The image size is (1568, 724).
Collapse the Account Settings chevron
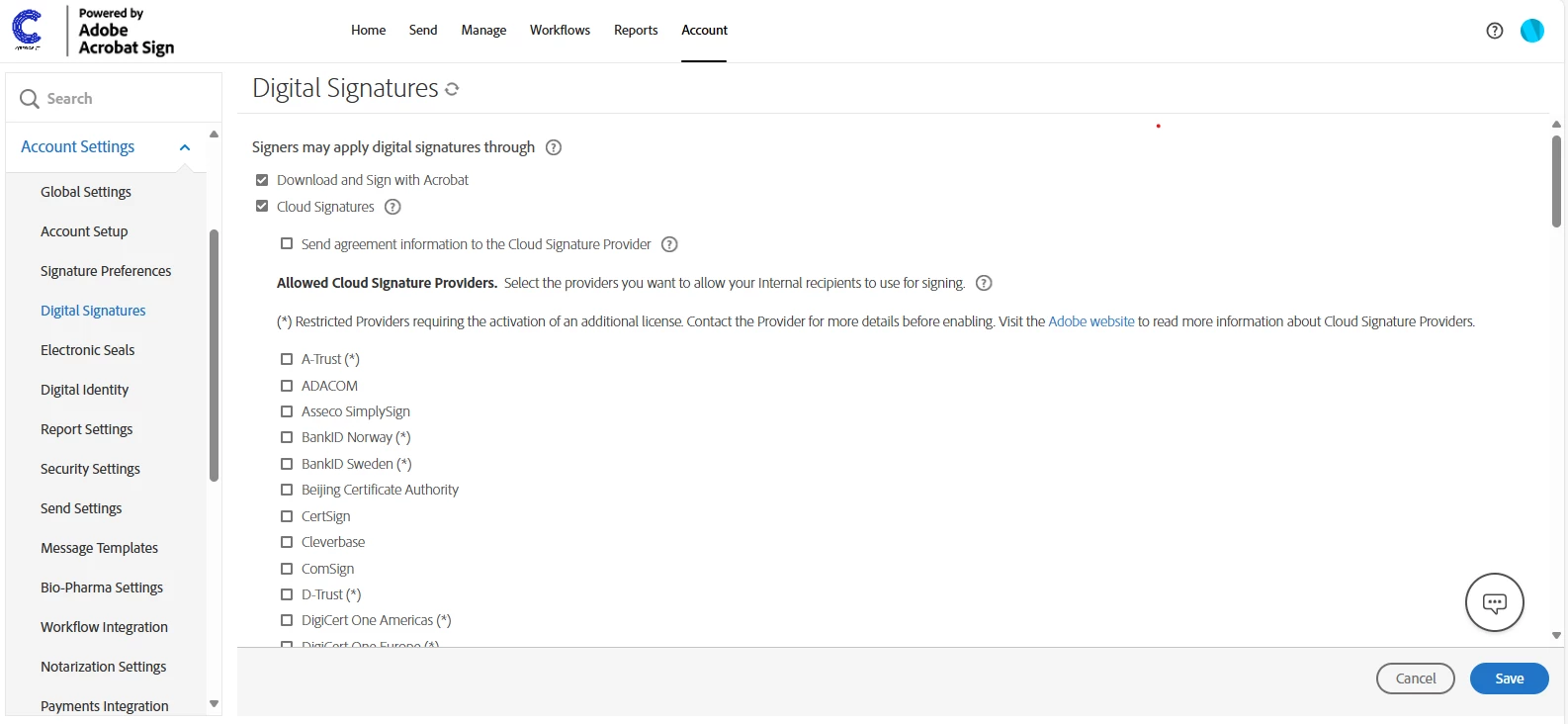coord(184,147)
